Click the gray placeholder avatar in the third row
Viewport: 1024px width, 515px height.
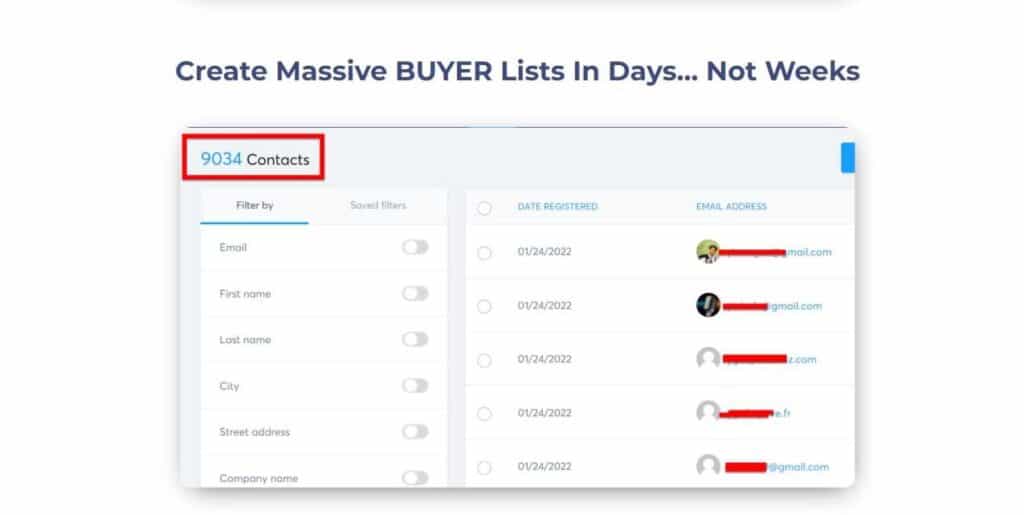708,358
